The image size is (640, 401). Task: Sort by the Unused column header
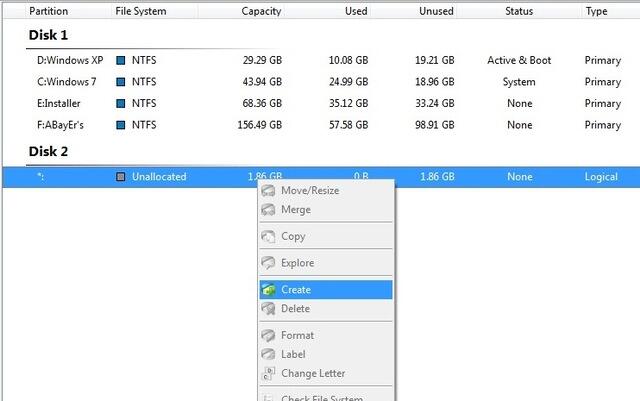coord(436,11)
